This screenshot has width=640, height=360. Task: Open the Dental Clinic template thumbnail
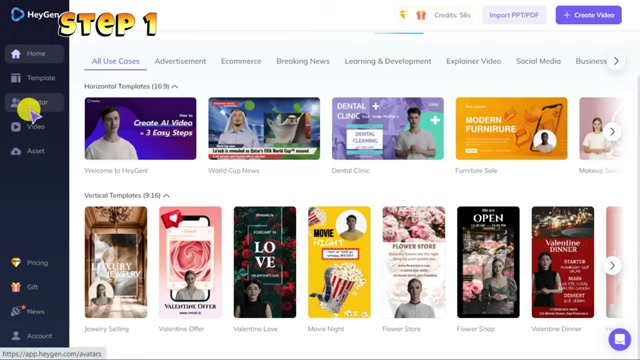387,129
